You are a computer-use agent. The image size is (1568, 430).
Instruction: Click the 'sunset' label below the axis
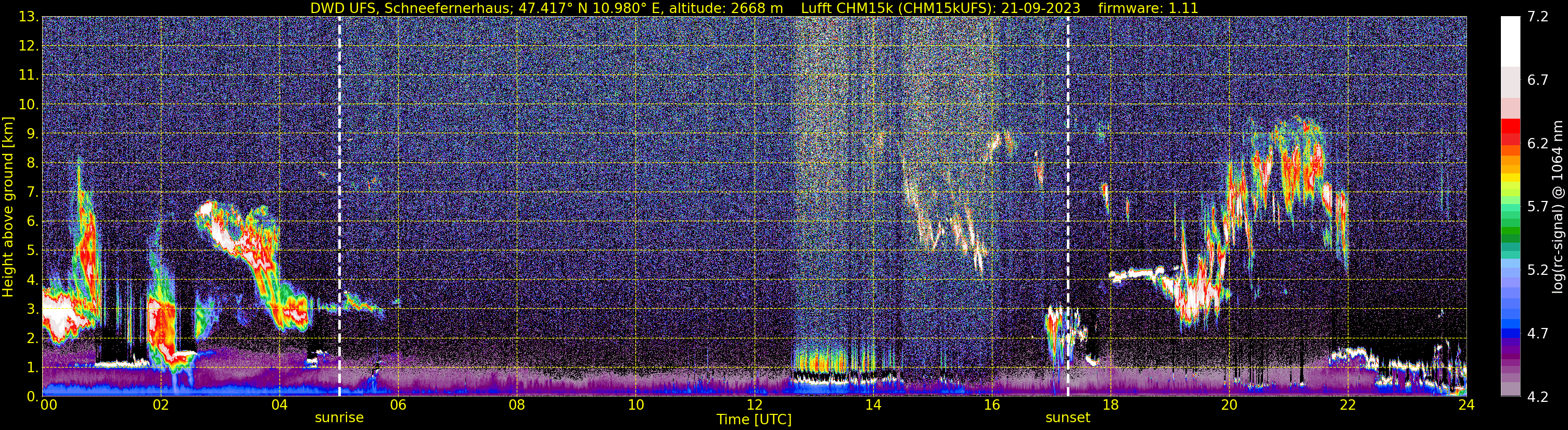pyautogui.click(x=1068, y=417)
